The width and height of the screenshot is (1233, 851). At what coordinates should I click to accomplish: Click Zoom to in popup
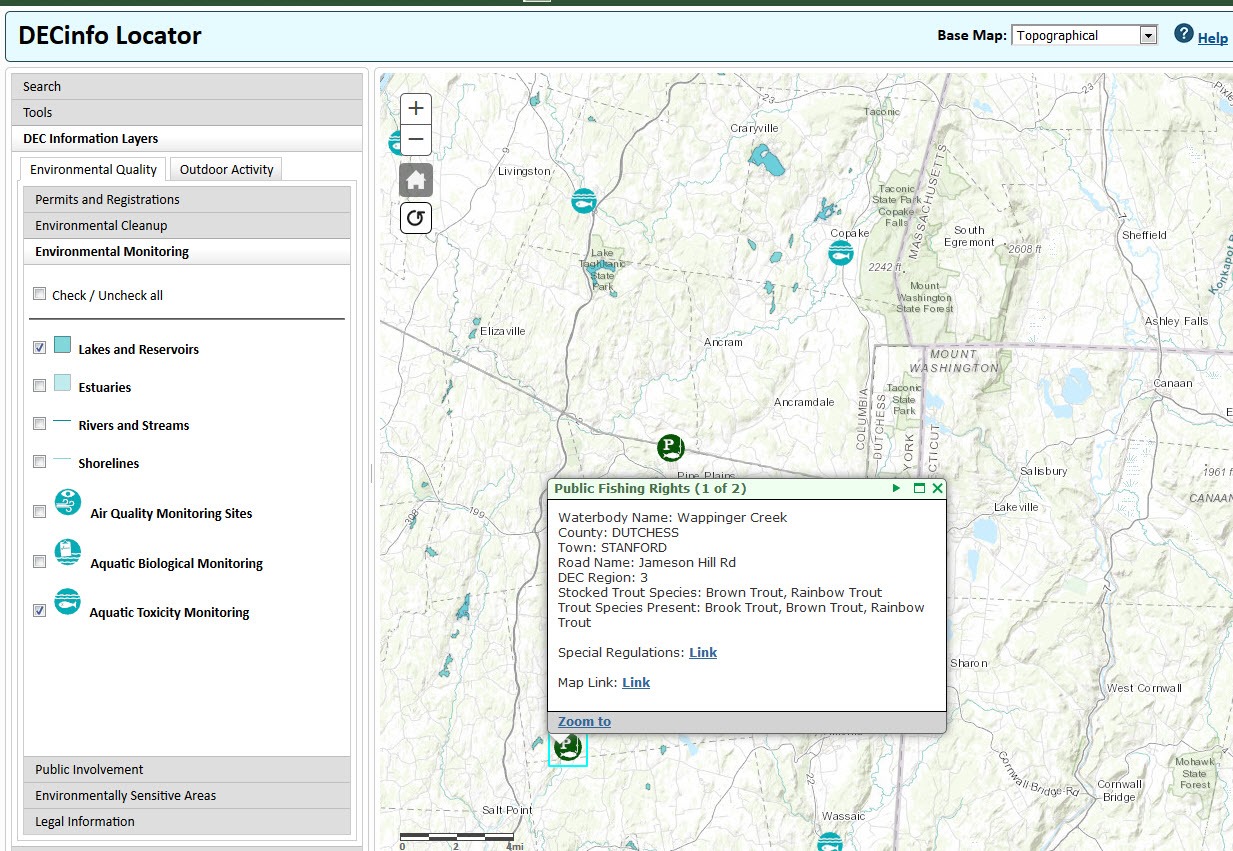[x=584, y=721]
